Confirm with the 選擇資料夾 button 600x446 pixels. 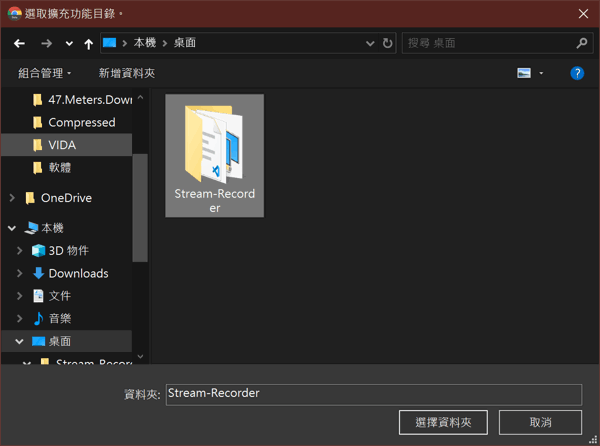tap(443, 422)
